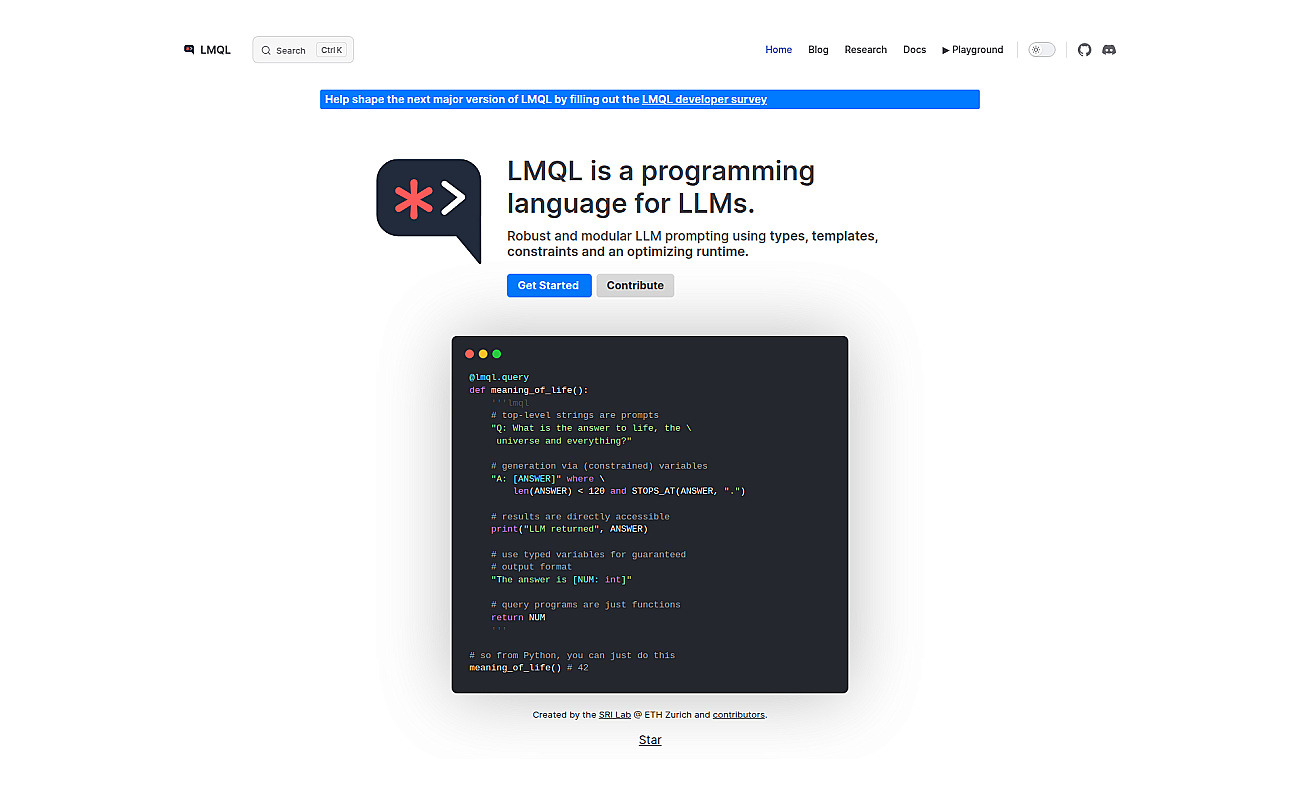The height and width of the screenshot is (788, 1300).
Task: Open the Discord community icon
Action: click(x=1109, y=50)
